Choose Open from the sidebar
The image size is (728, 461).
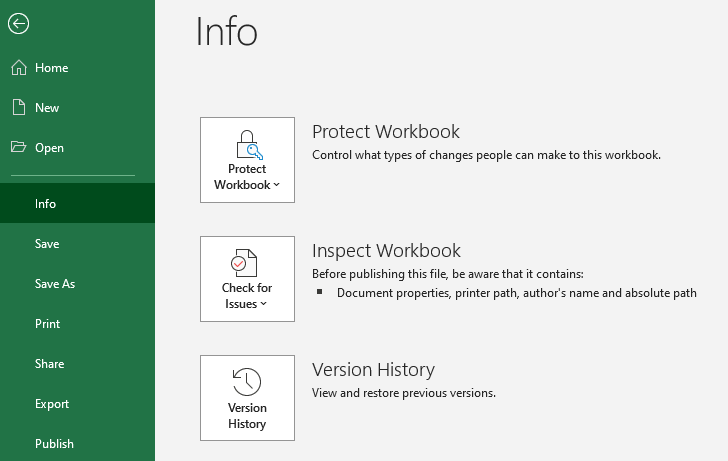pyautogui.click(x=78, y=148)
